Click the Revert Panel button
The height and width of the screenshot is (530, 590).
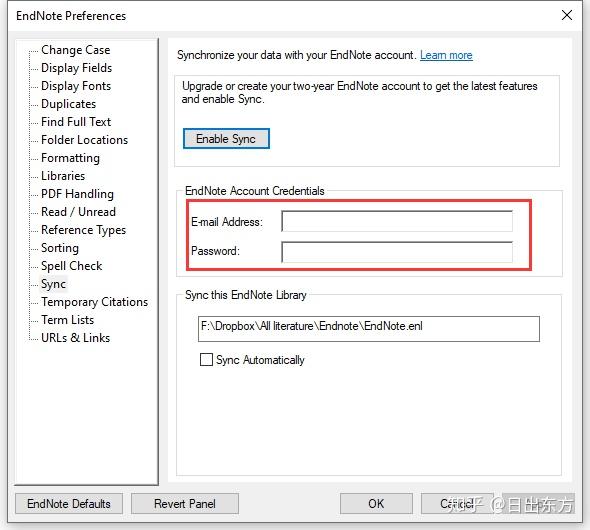[185, 504]
